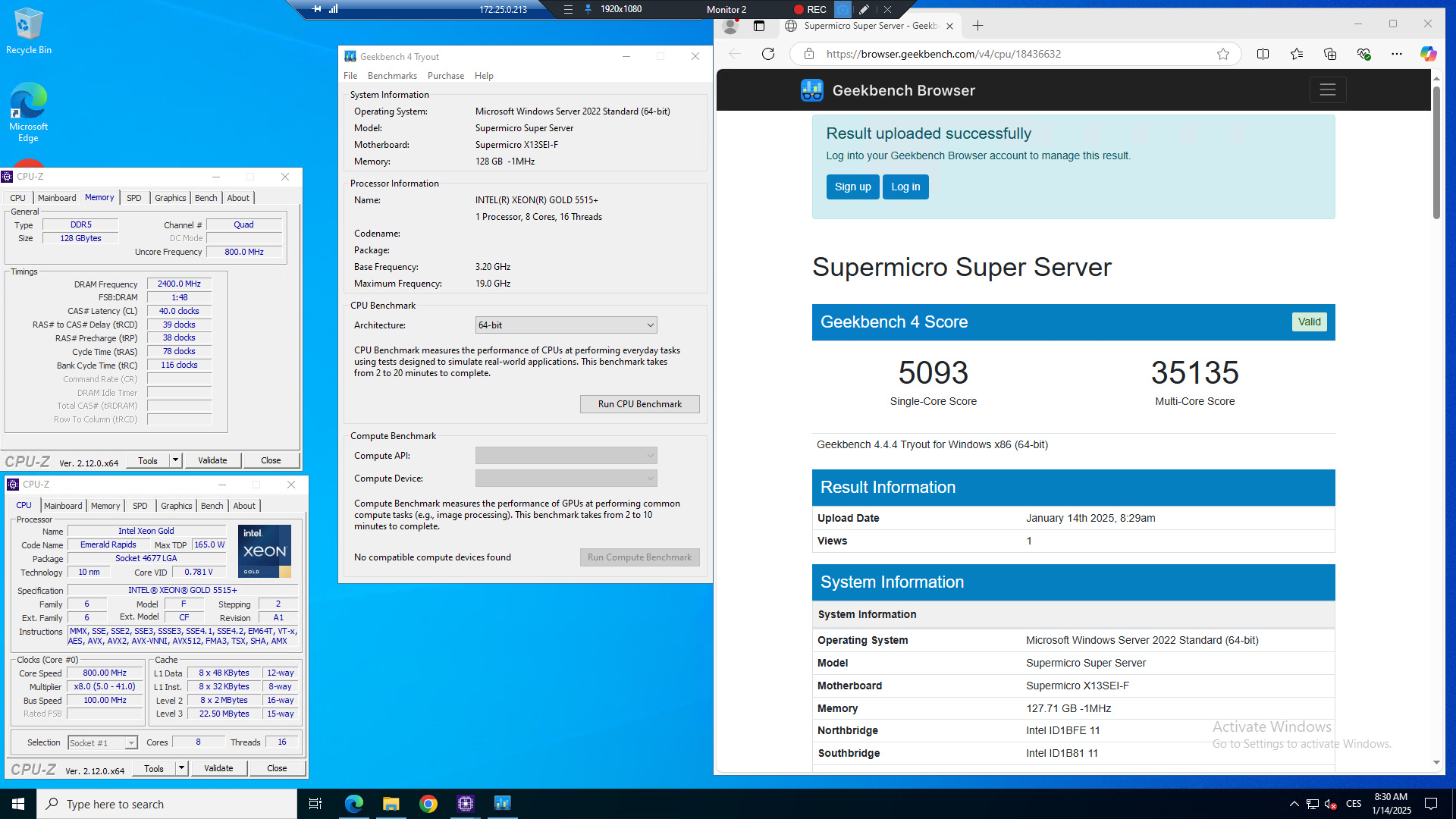The height and width of the screenshot is (819, 1456).
Task: Click Close button in lower CPU-Z window
Action: (x=277, y=768)
